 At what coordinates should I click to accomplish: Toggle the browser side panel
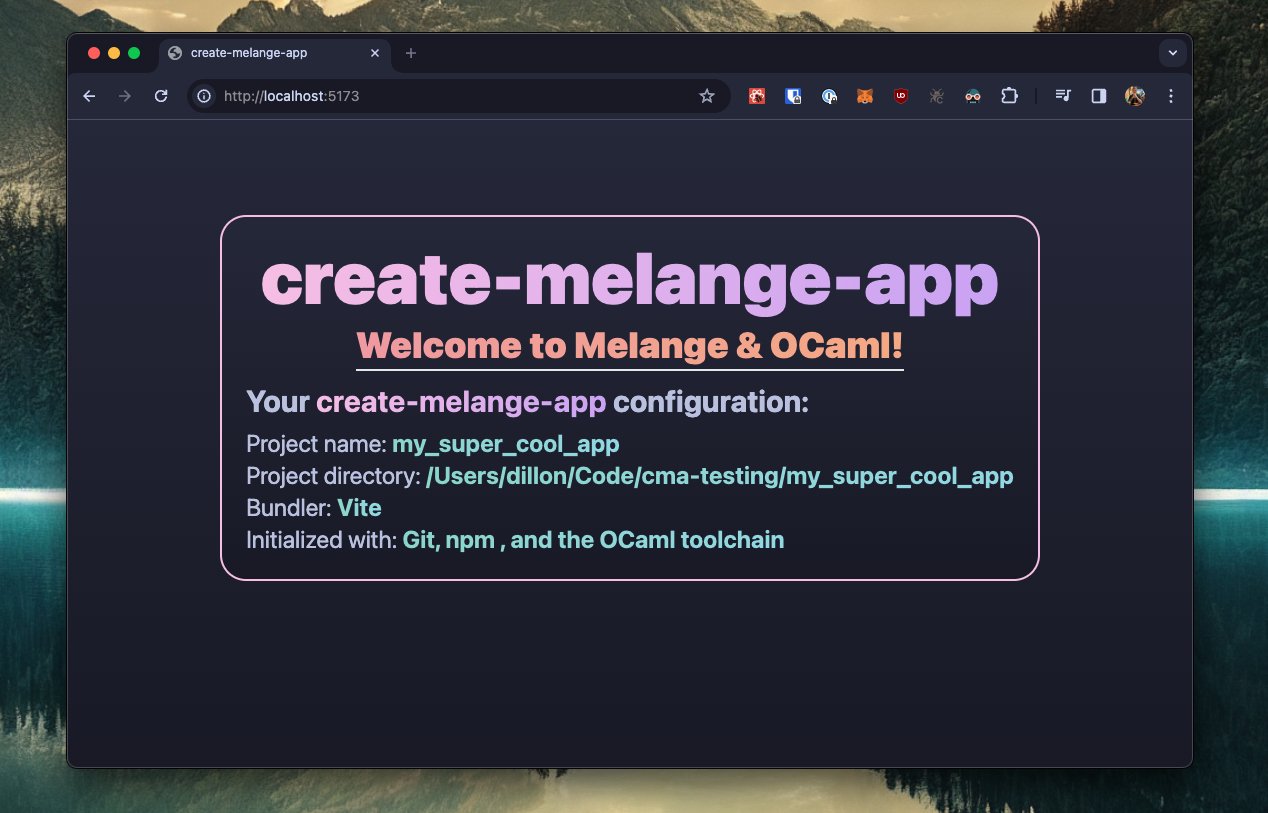coord(1099,96)
